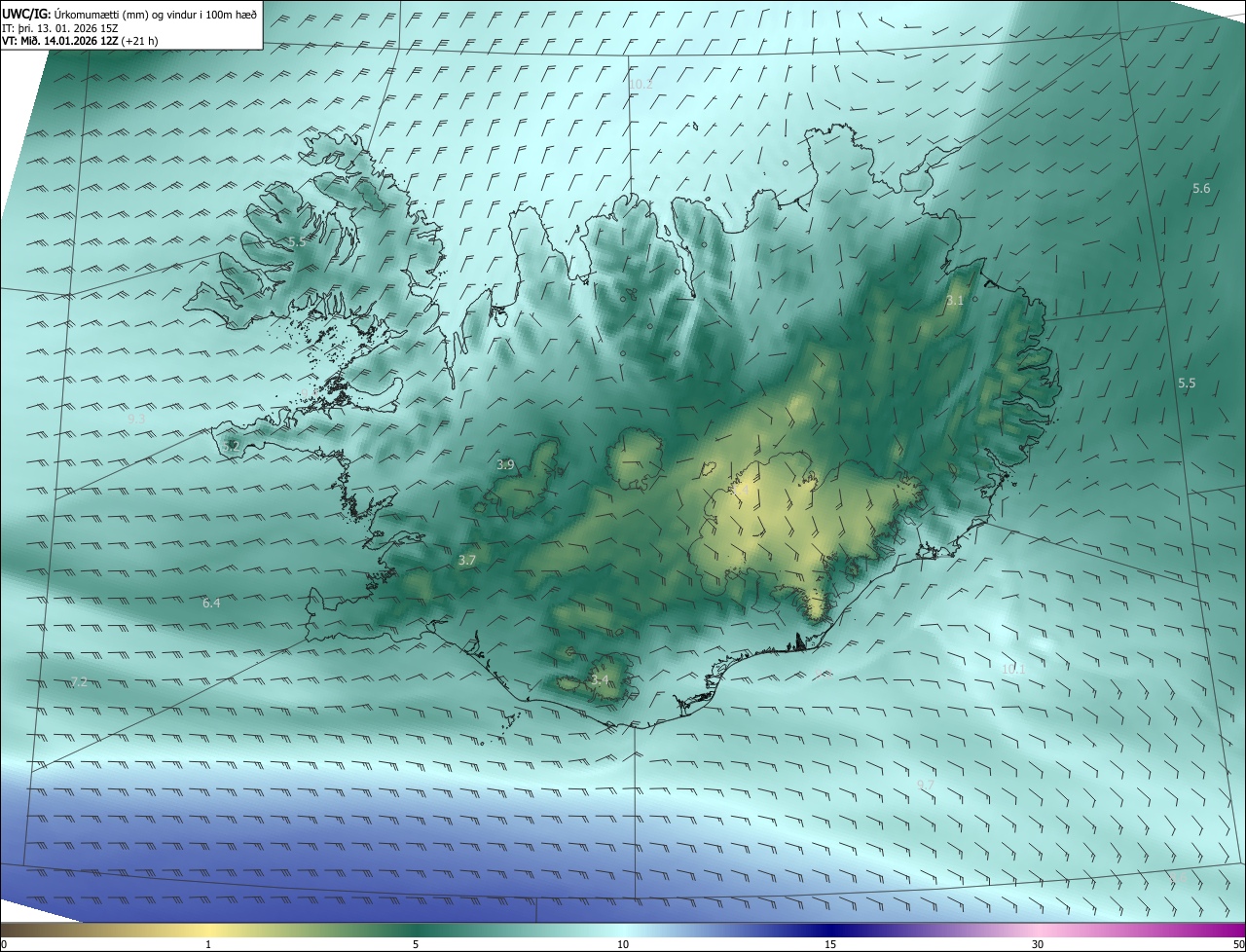Click the color bar tick label '30'
This screenshot has height=952, width=1246.
pyautogui.click(x=1038, y=944)
